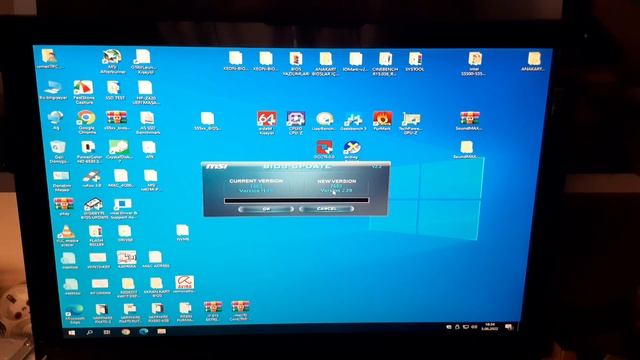The image size is (640, 360).
Task: Open the BIOS YAZILIMLARI folder icon
Action: point(296,64)
